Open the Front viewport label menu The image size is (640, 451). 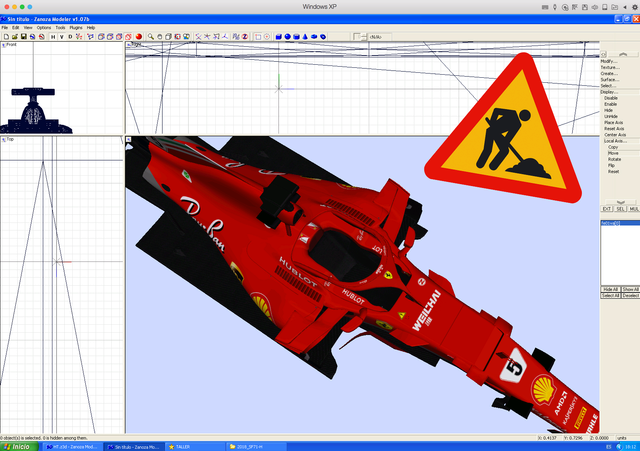9,44
